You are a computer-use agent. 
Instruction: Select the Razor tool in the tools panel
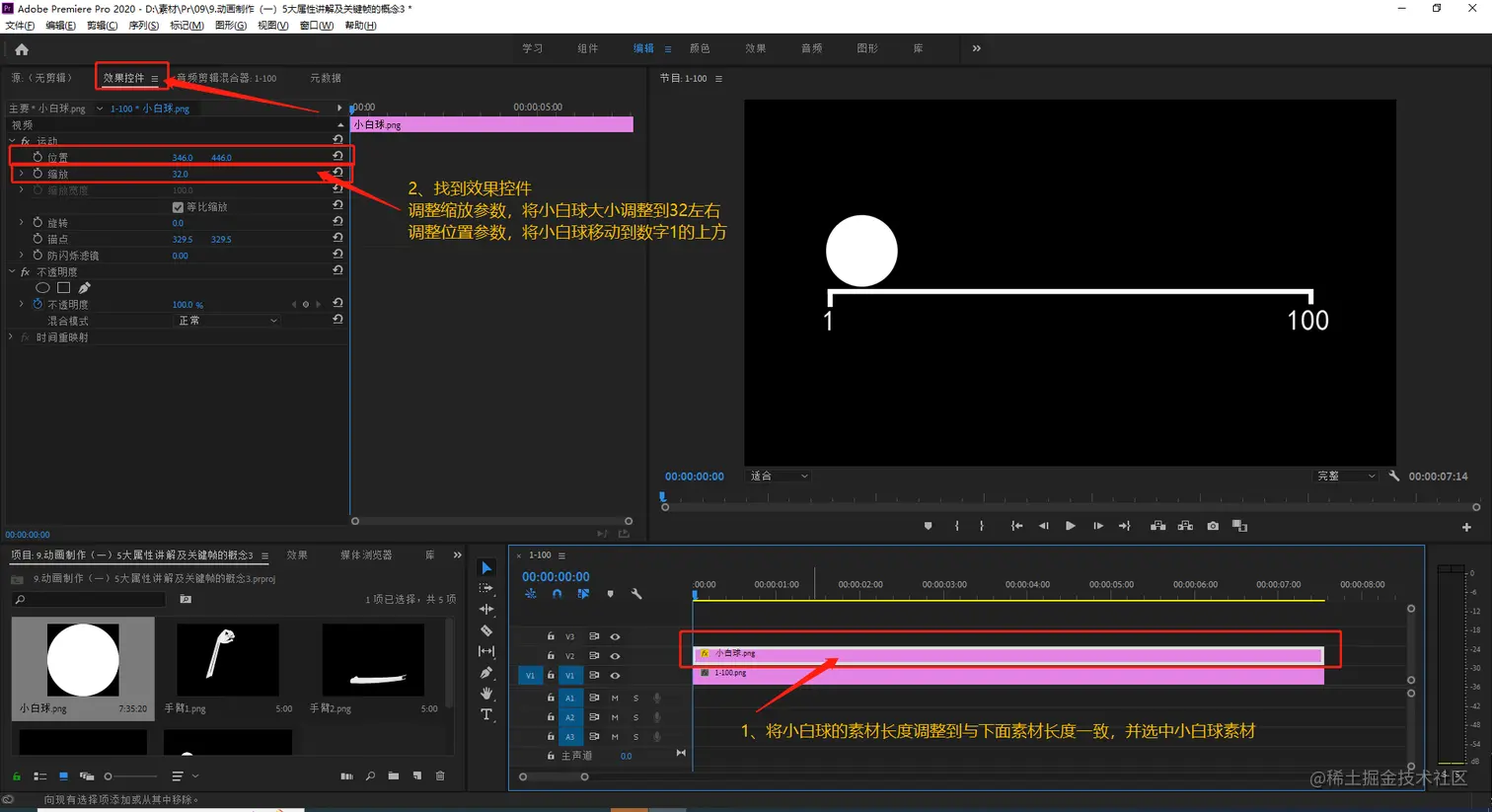tap(486, 630)
